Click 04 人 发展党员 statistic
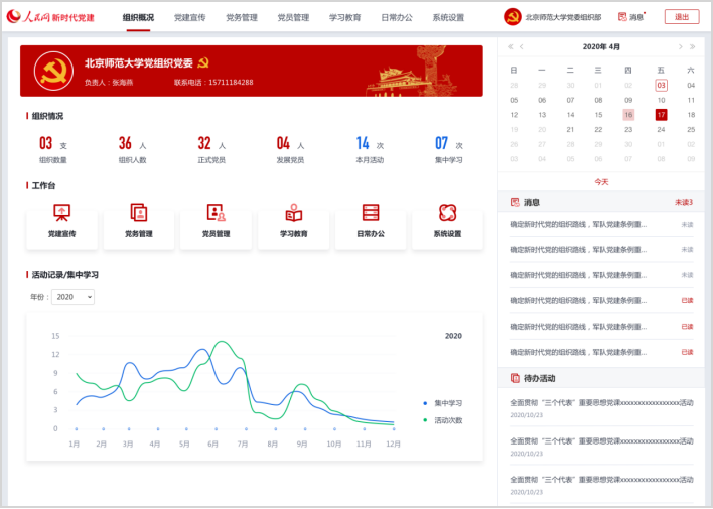Screen dimensions: 713x509 coord(290,150)
